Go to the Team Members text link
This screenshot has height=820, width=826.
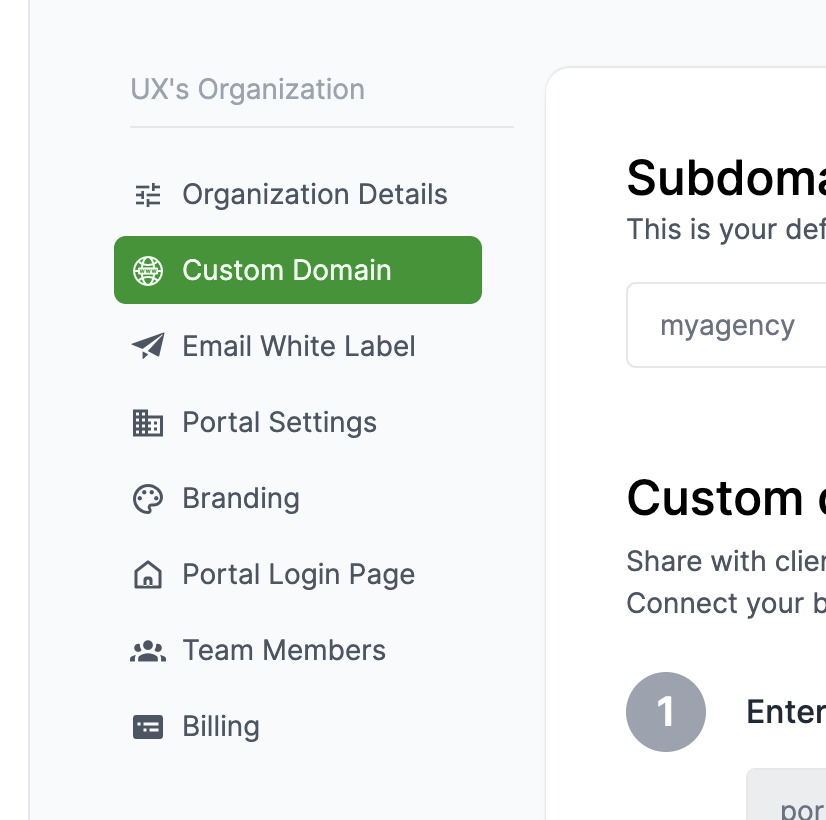[283, 650]
